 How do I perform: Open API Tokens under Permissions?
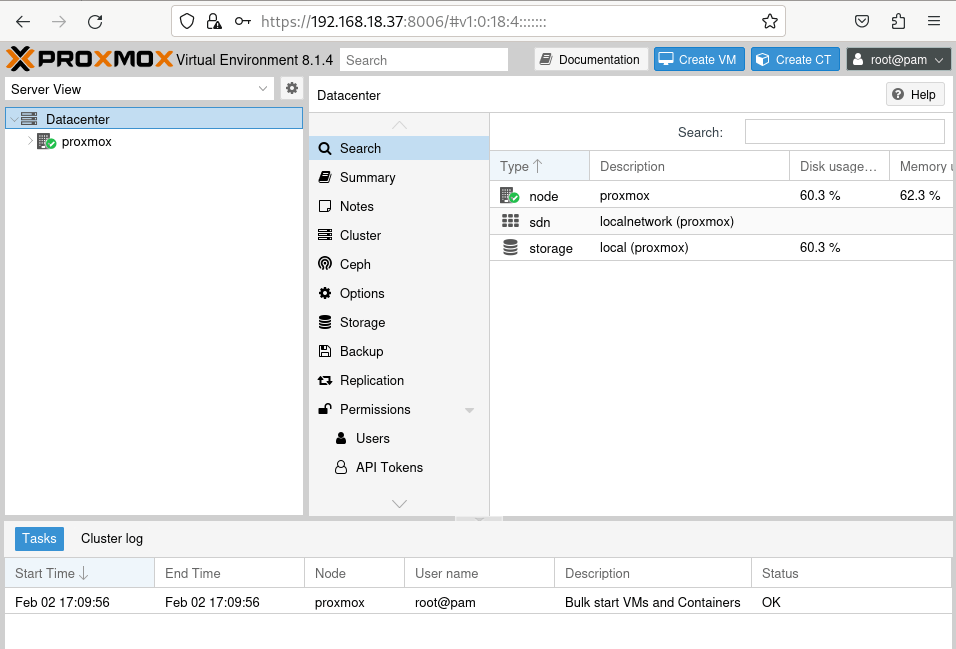click(399, 467)
